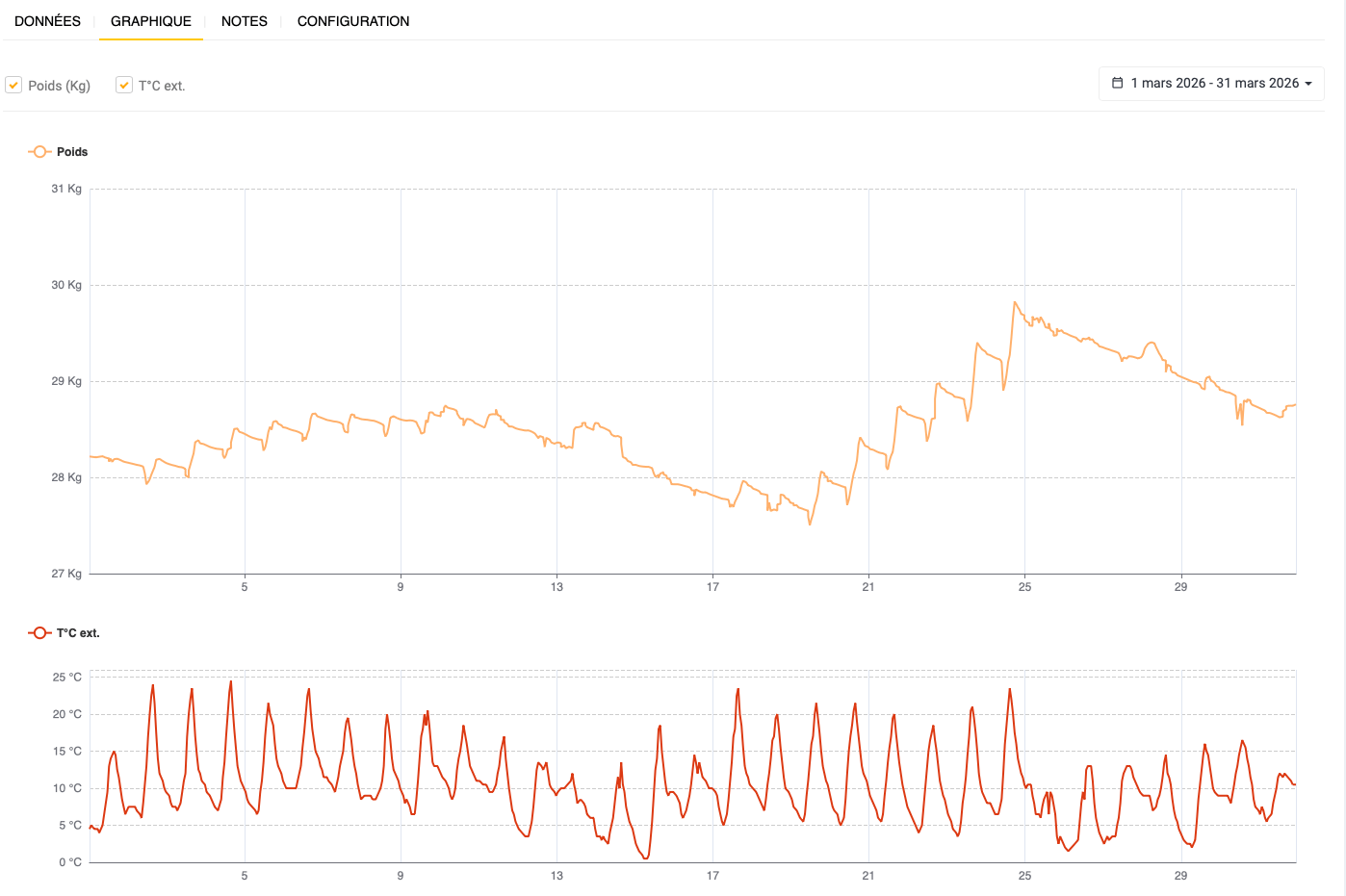Click the temperature peak near day 5
The height and width of the screenshot is (896, 1346).
tap(231, 681)
